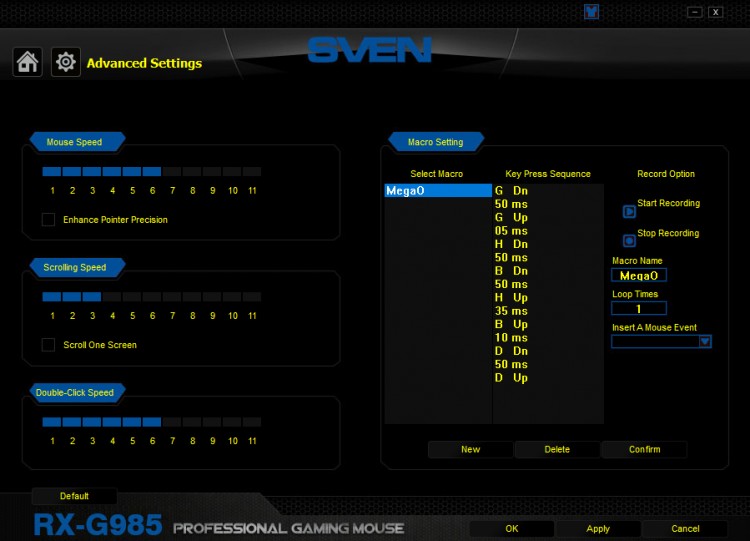The height and width of the screenshot is (541, 750).
Task: Click the Macro Setting section header
Action: pyautogui.click(x=436, y=142)
